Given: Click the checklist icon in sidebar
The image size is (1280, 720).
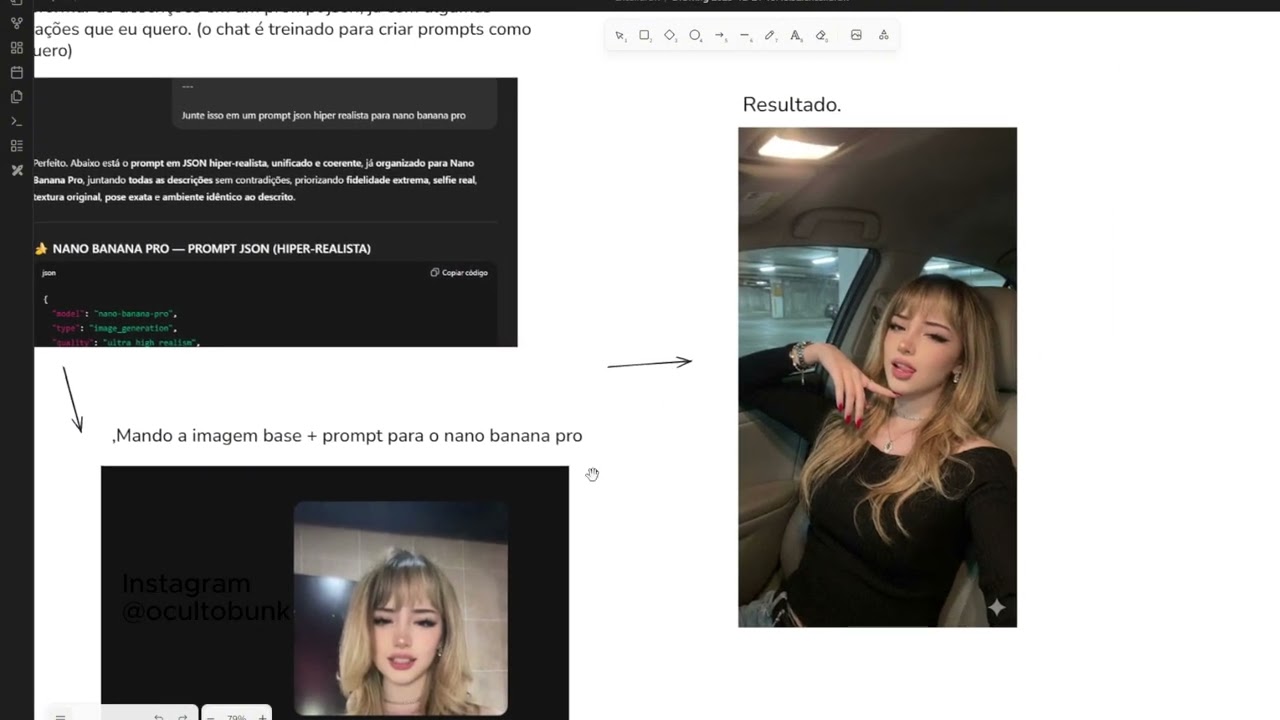Looking at the screenshot, I should tap(16, 146).
